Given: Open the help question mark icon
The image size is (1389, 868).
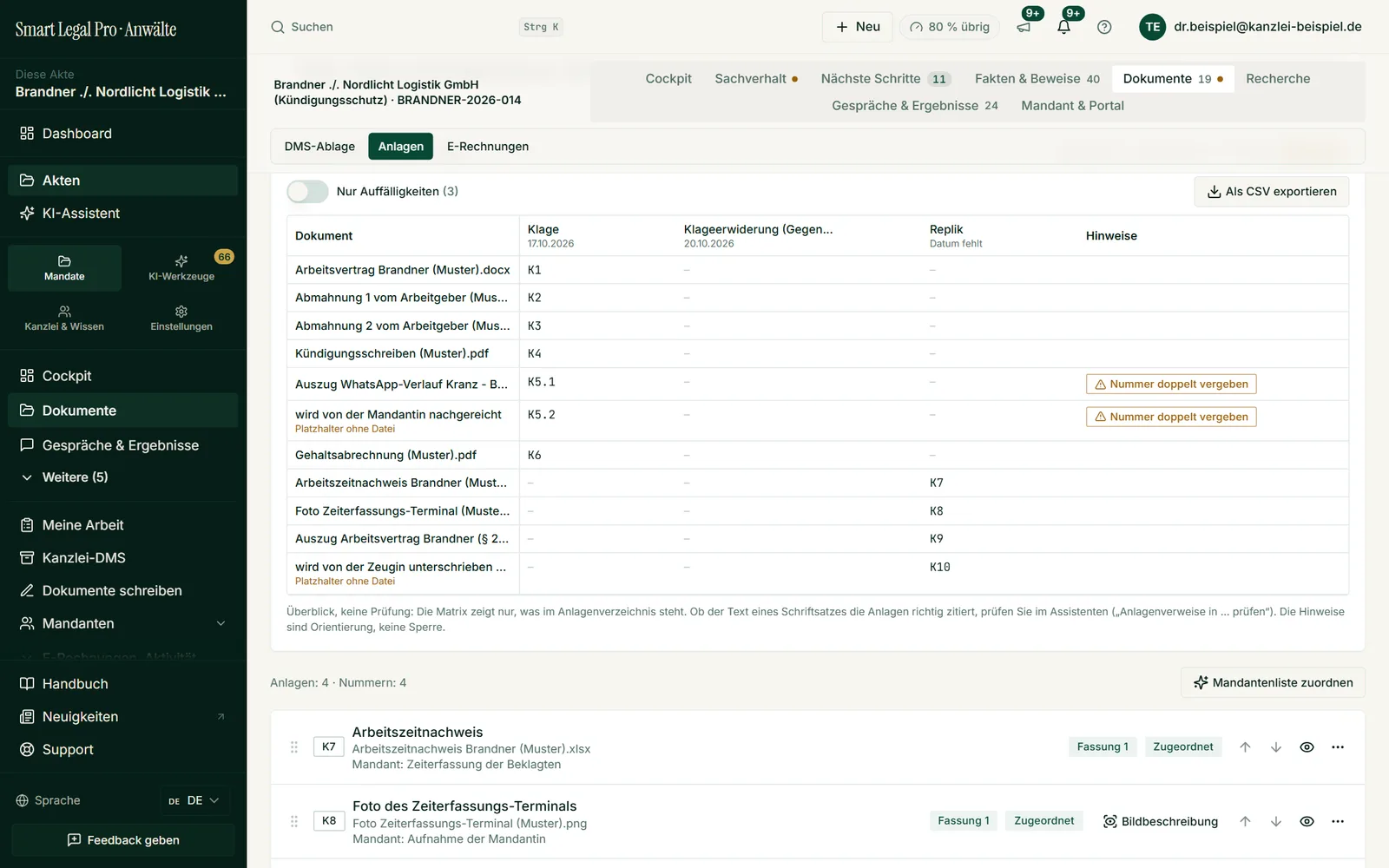Looking at the screenshot, I should (1104, 27).
